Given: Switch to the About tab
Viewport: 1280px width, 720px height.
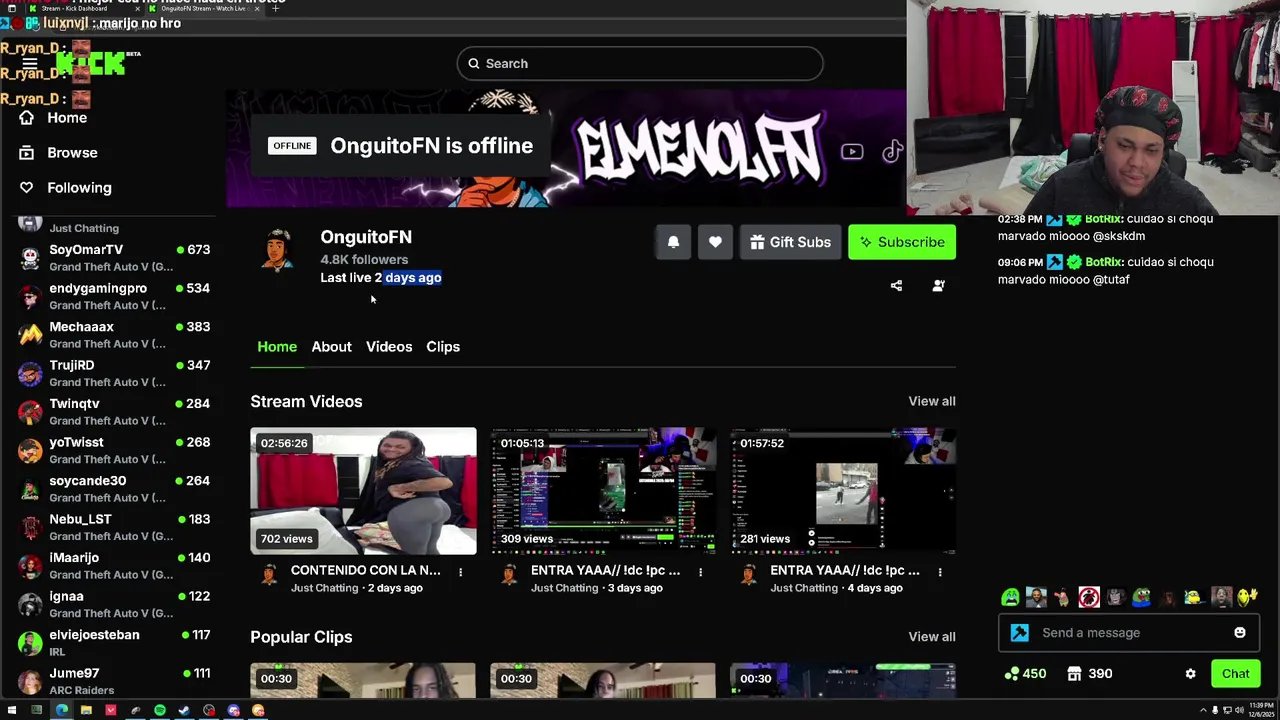Looking at the screenshot, I should tap(331, 347).
